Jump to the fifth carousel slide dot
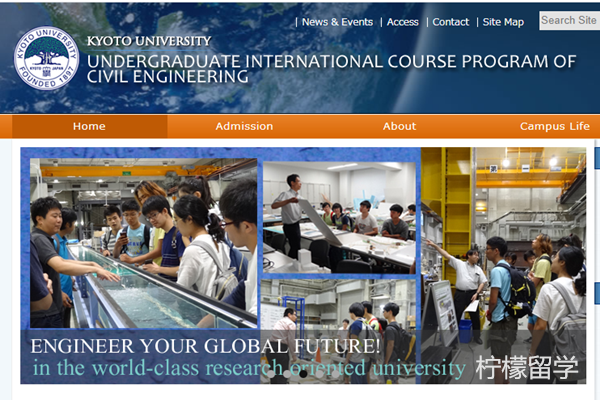The width and height of the screenshot is (600, 400). pyautogui.click(x=336, y=374)
